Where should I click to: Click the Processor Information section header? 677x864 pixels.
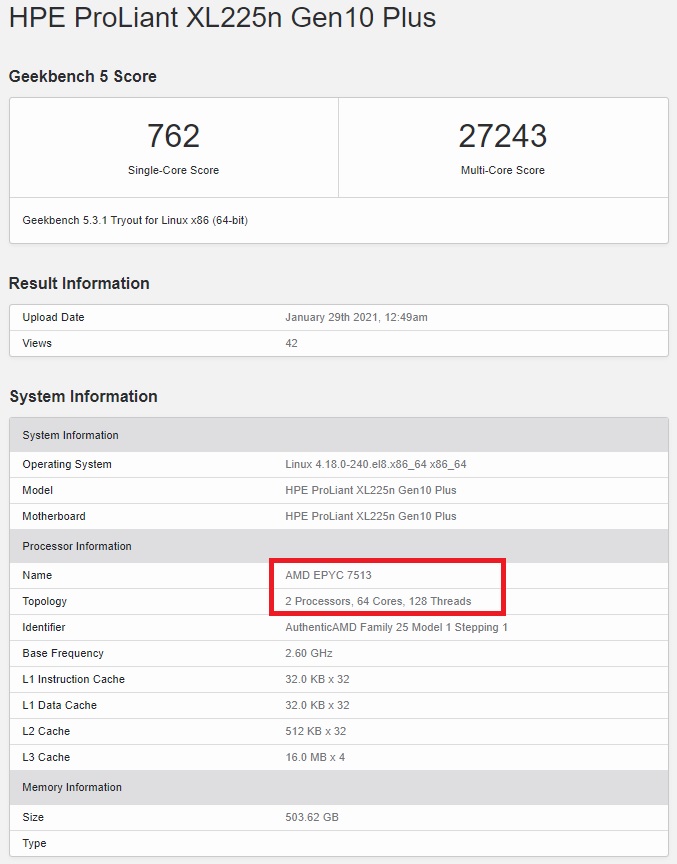[x=77, y=546]
